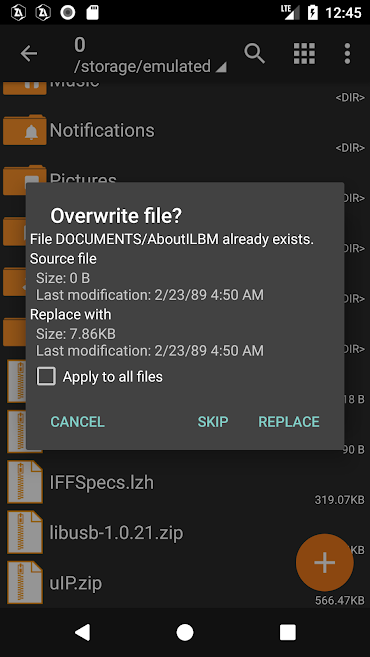Open the search magnifier icon

[x=255, y=54]
